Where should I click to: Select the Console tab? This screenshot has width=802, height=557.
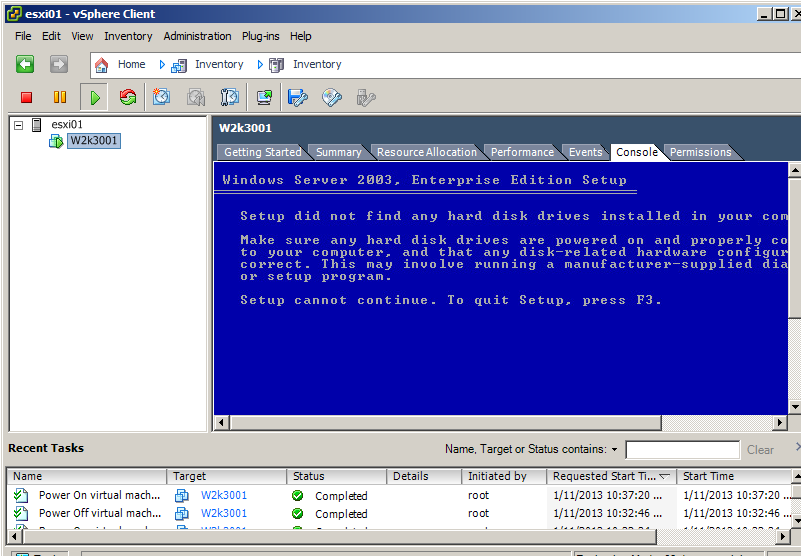coord(637,152)
